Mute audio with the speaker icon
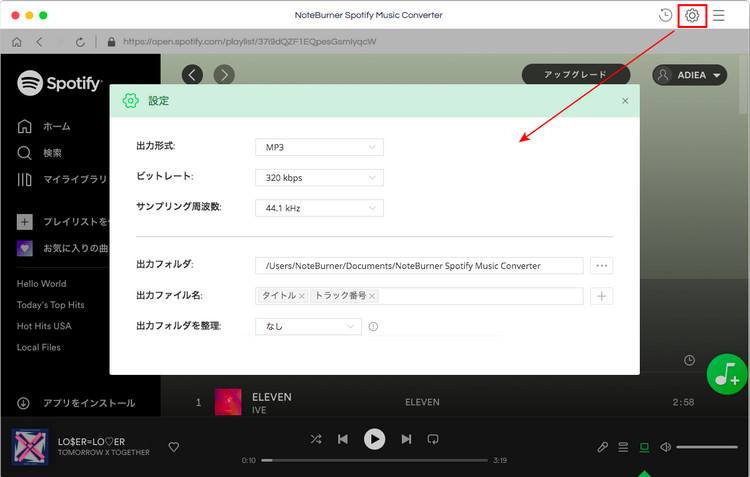 point(665,447)
